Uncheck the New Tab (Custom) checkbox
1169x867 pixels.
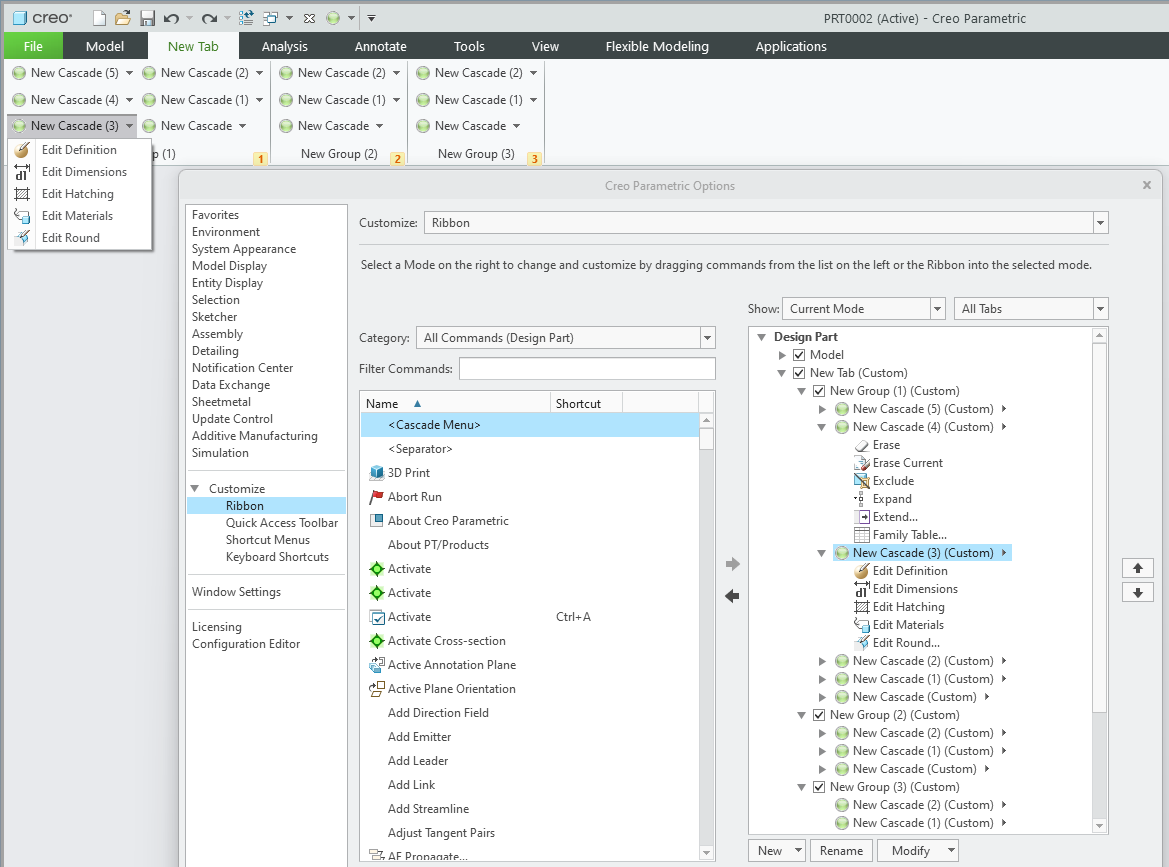tap(798, 372)
